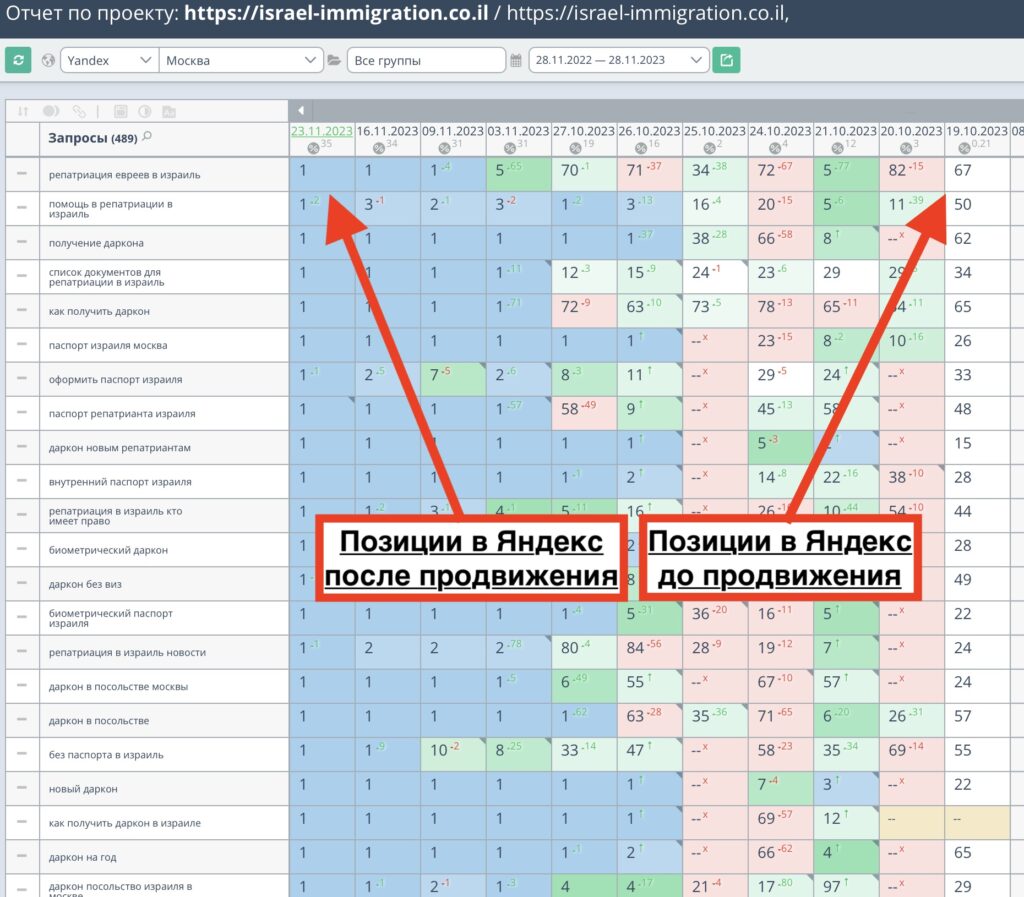
Task: Select query репатриация евреев в израиль
Action: coord(124,175)
